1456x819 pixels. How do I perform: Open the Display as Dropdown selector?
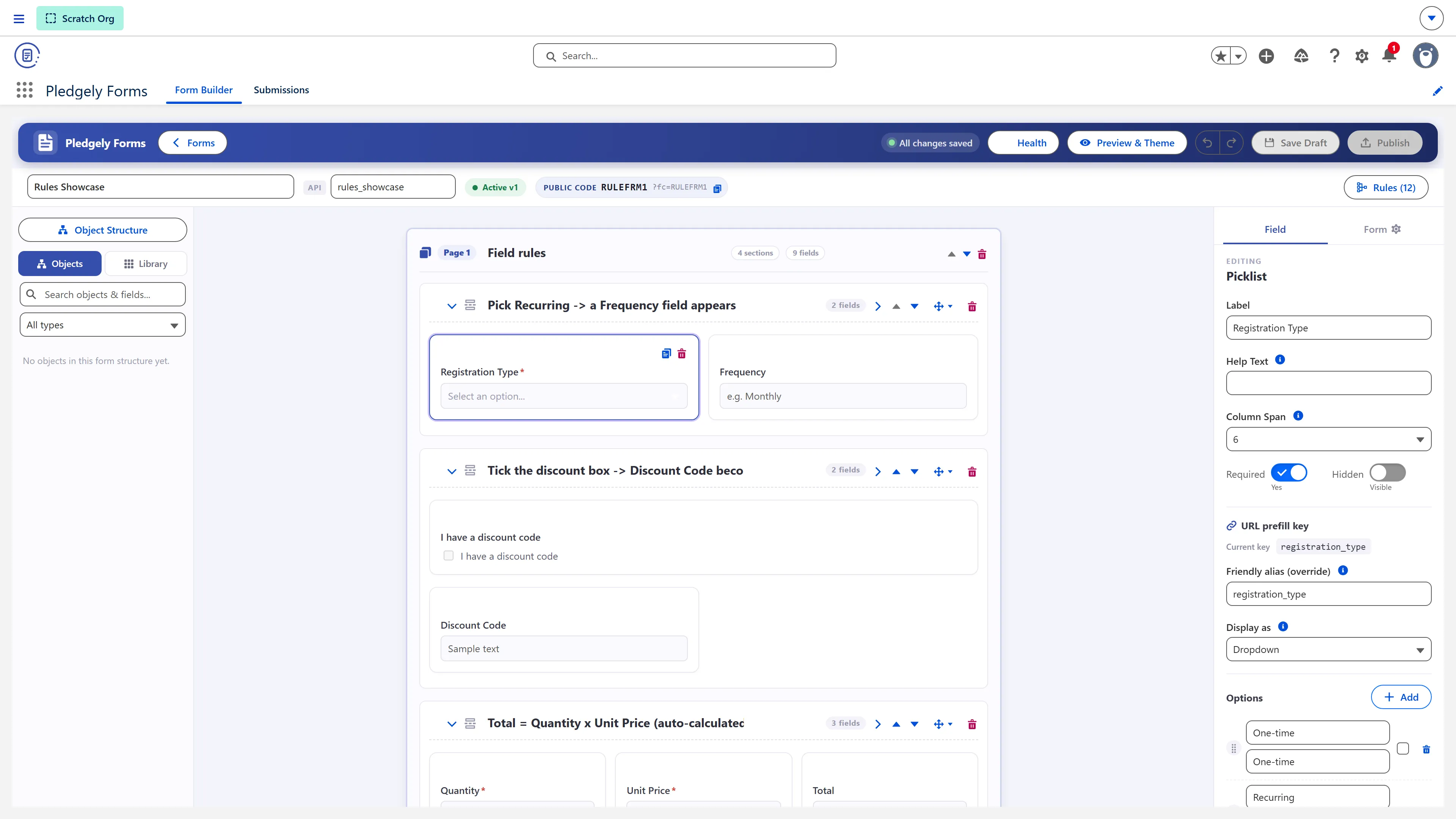[1328, 650]
